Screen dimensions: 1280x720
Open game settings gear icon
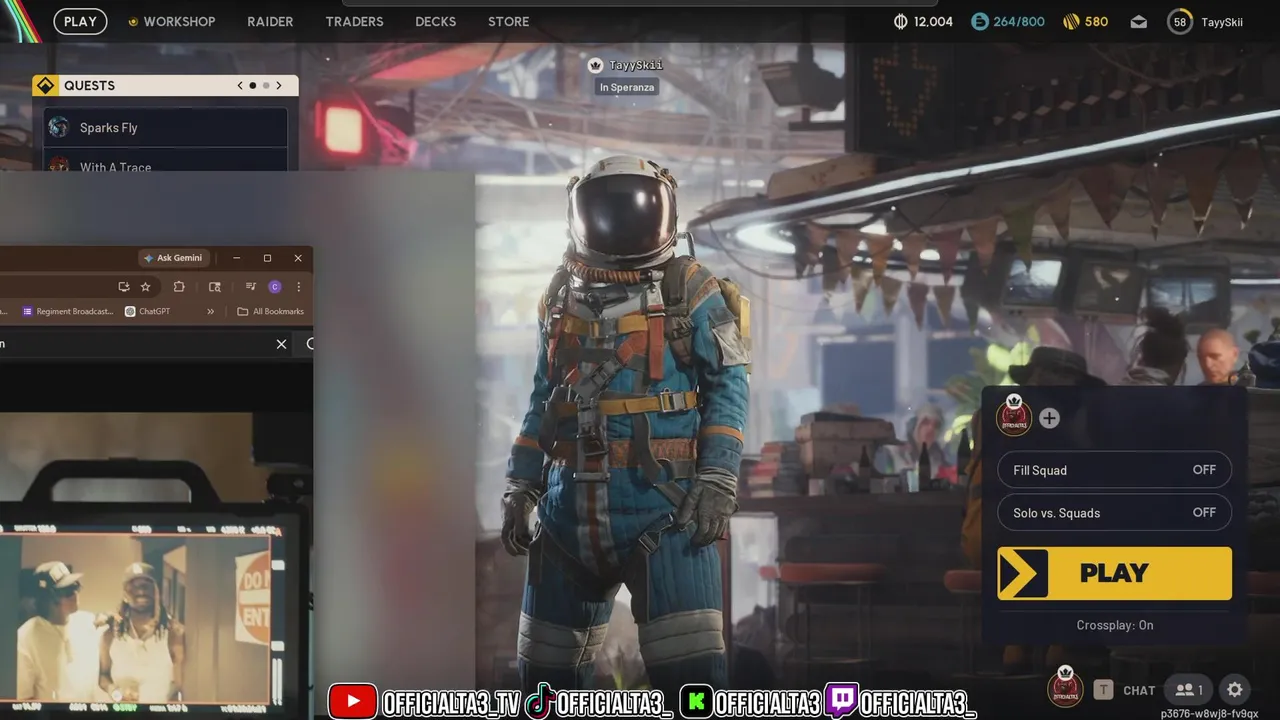[1235, 689]
